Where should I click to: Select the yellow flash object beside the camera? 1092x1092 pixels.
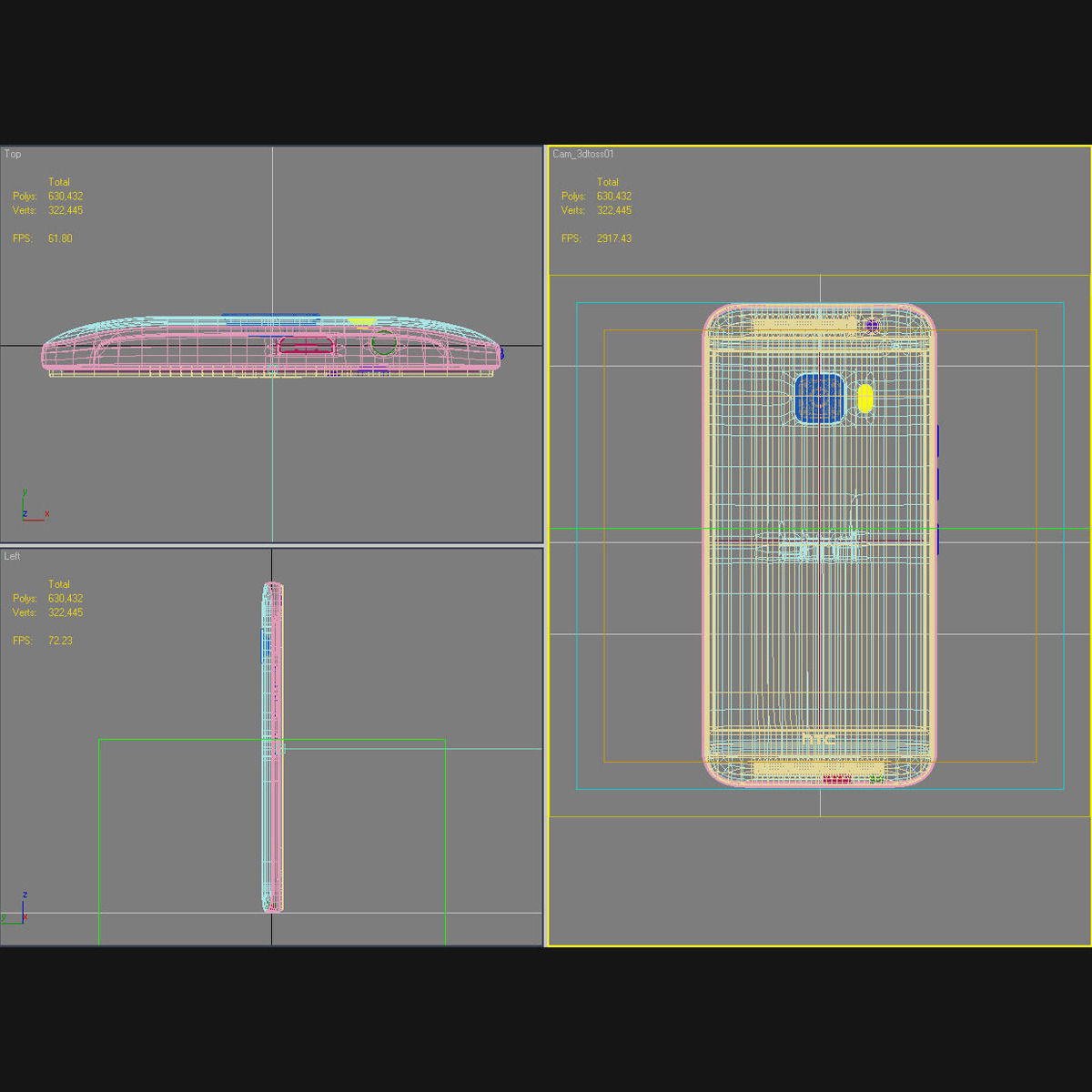point(865,398)
